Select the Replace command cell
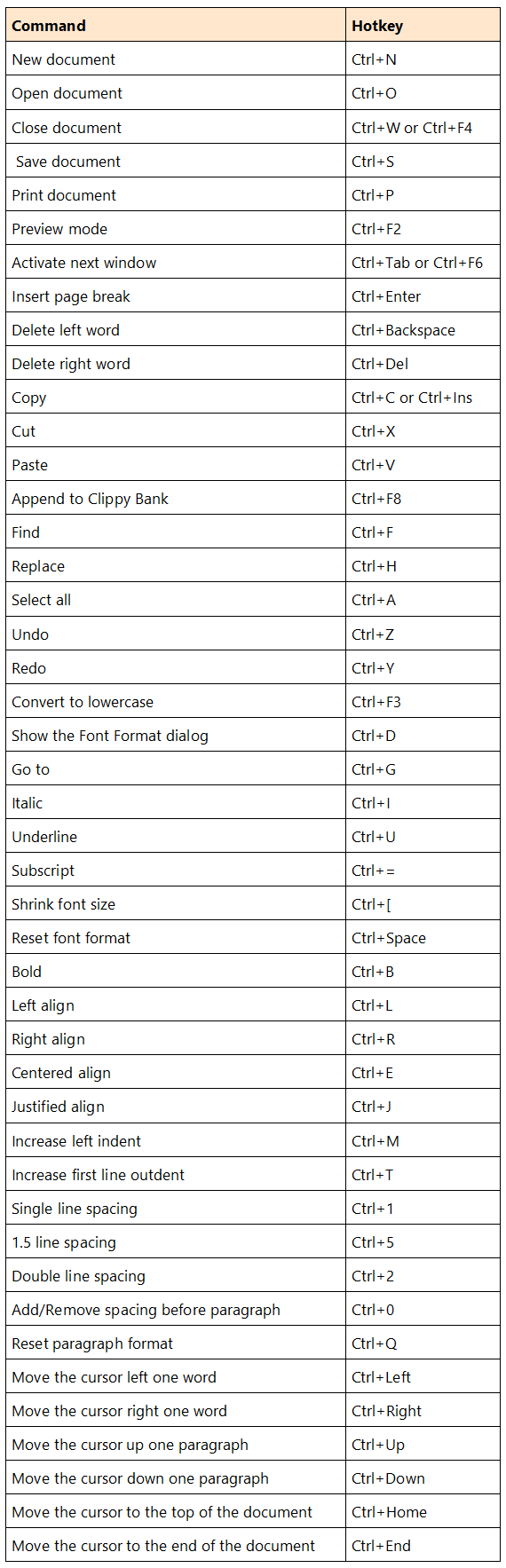The height and width of the screenshot is (1568, 506). (x=176, y=565)
